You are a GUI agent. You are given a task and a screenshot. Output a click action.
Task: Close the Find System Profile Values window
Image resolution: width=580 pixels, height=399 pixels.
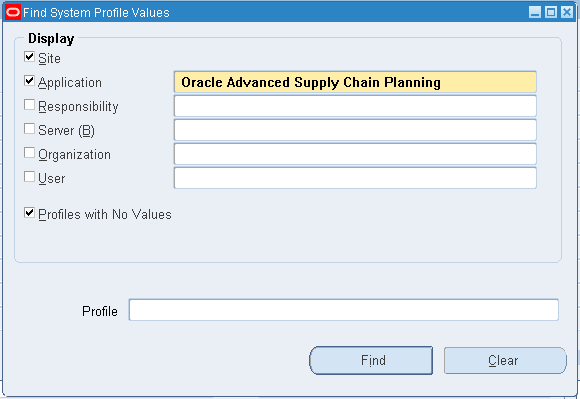point(567,12)
